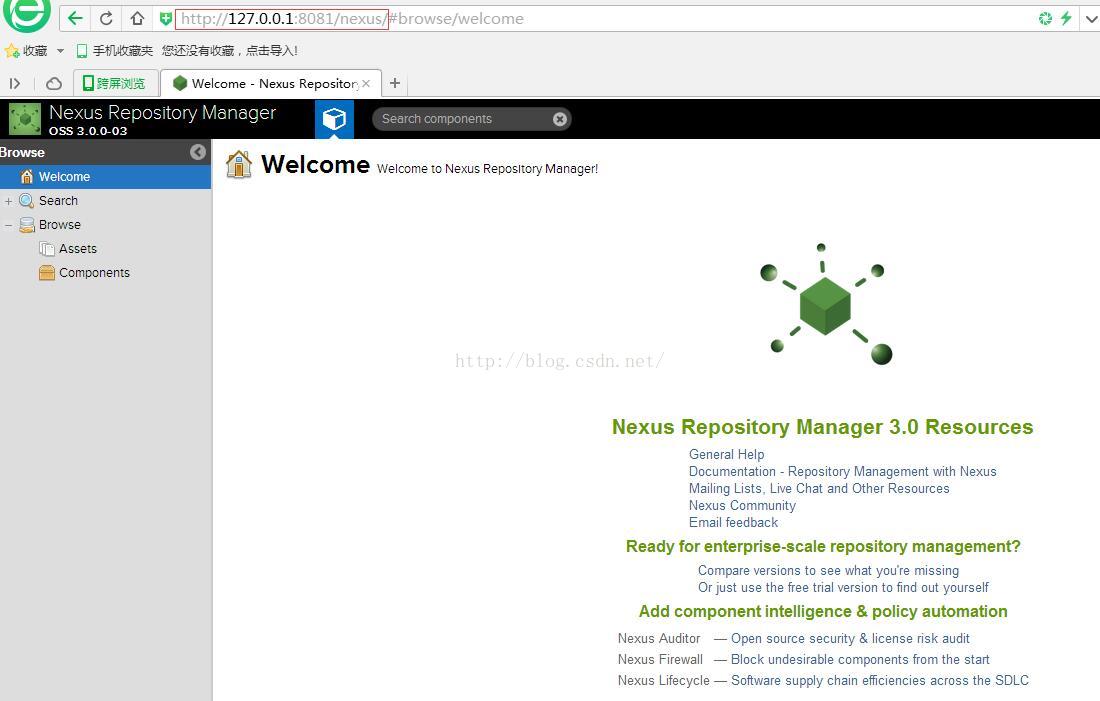Open the Browse sidebar item
The width and height of the screenshot is (1100, 701).
[60, 225]
